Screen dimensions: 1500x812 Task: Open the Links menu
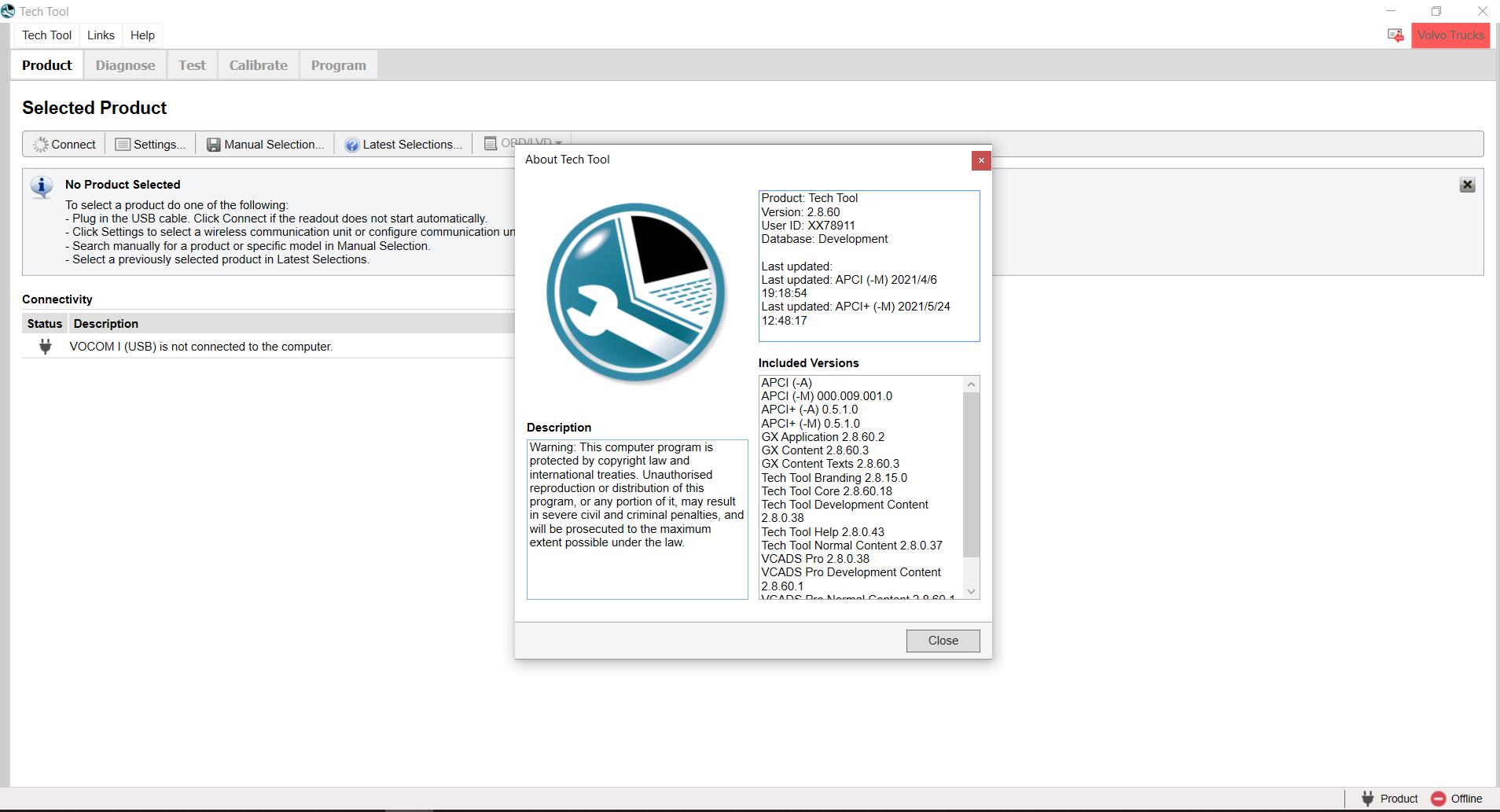tap(100, 35)
